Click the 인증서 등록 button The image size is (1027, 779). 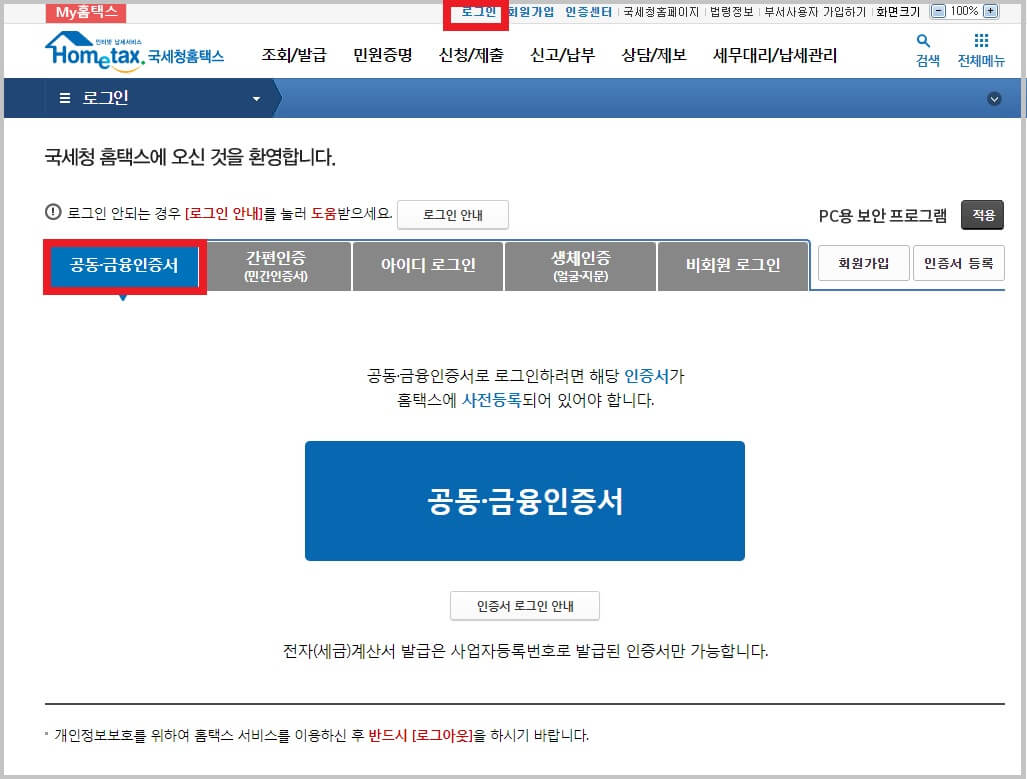(959, 262)
